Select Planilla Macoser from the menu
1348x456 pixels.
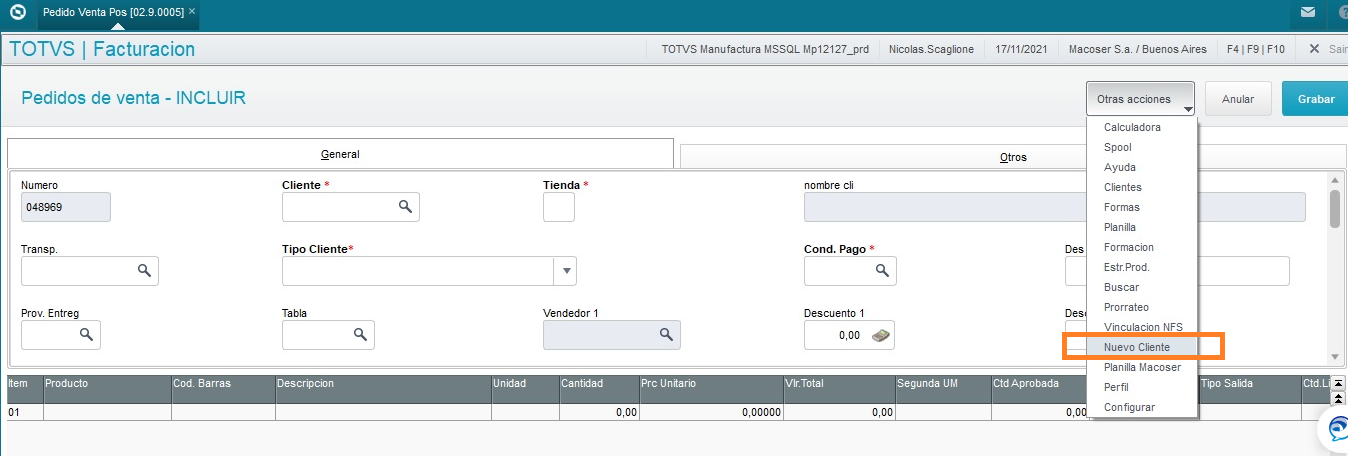[1141, 367]
